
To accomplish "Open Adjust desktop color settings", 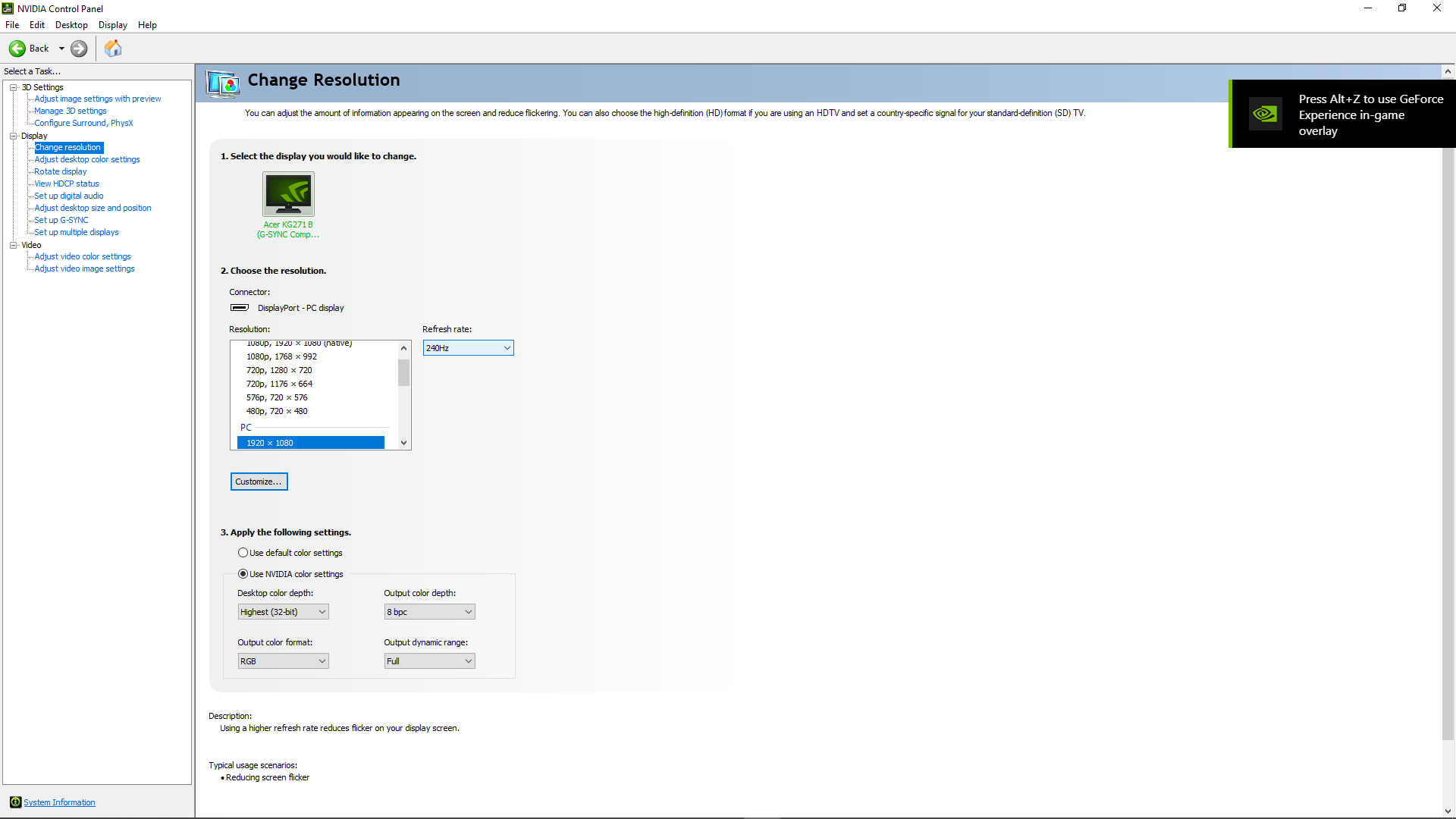I will click(87, 159).
